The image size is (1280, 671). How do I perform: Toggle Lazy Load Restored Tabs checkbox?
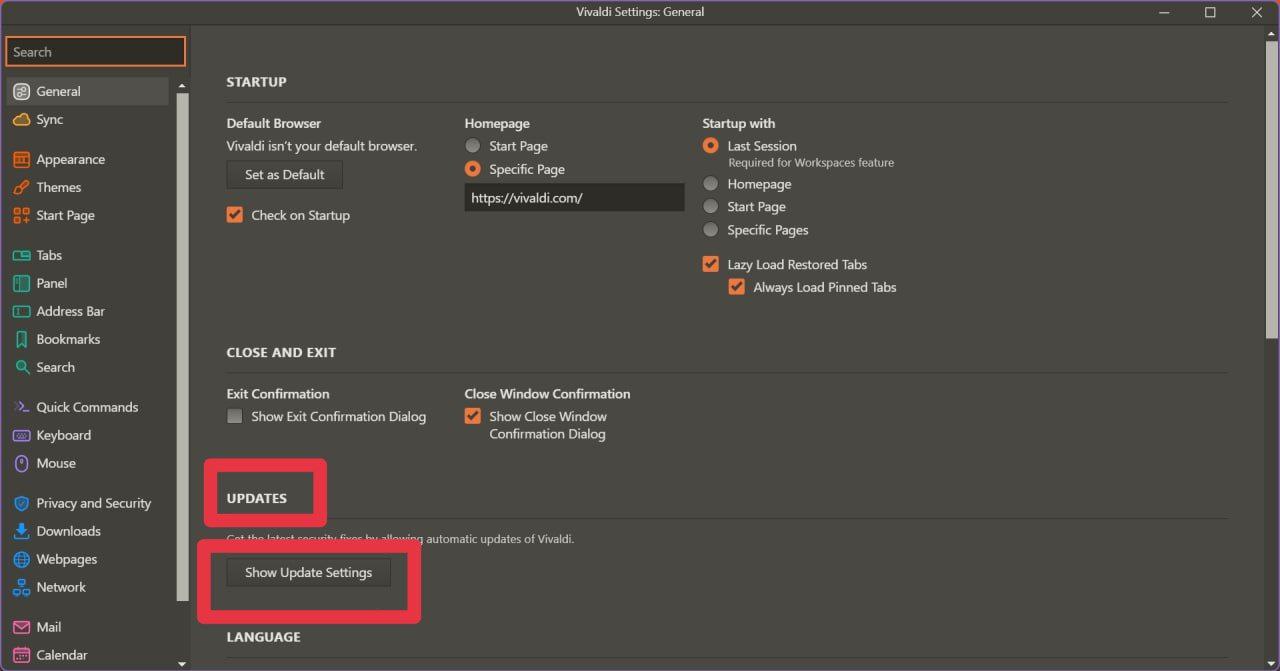711,264
